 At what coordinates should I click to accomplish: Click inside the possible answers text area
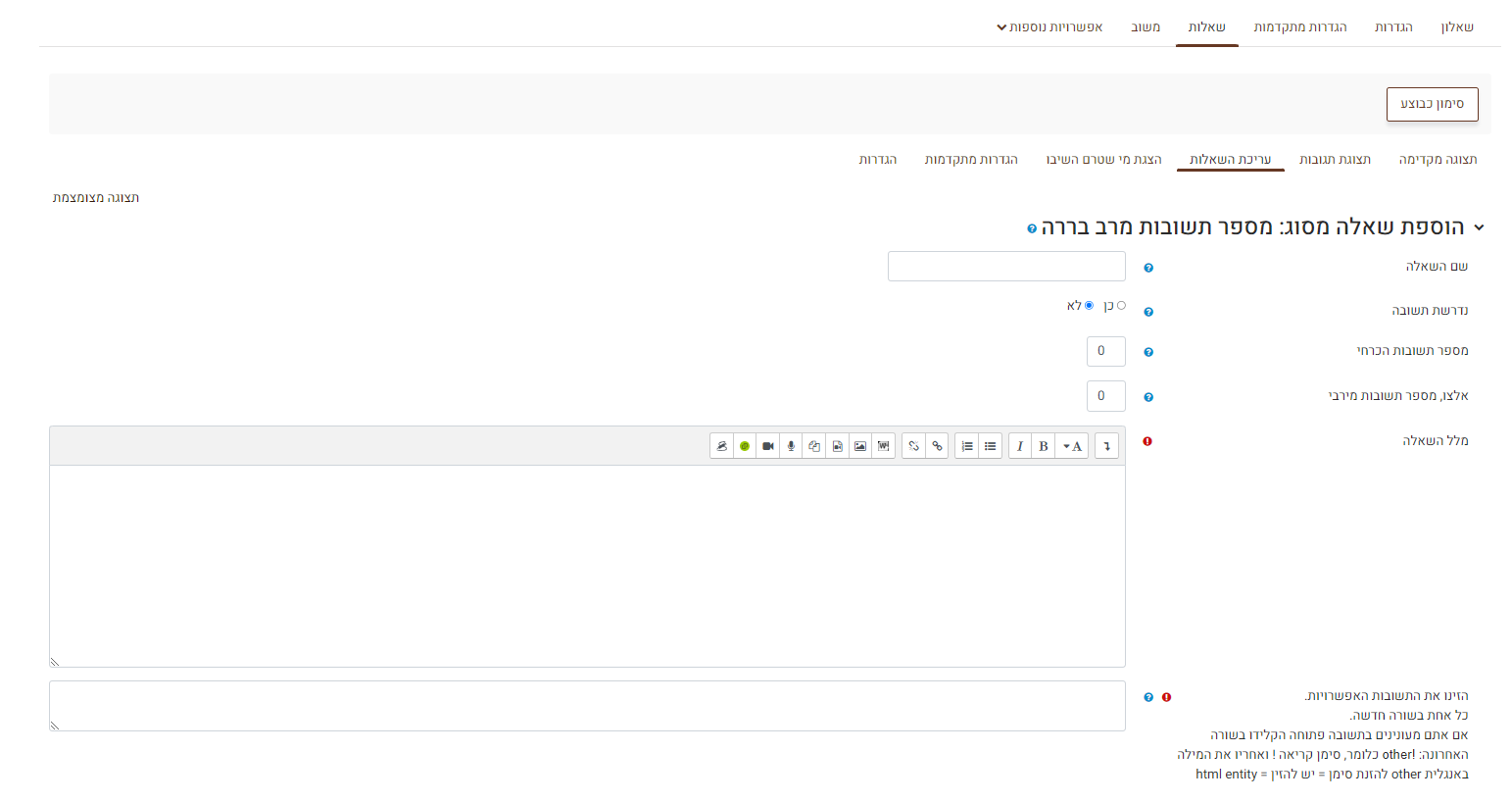pyautogui.click(x=587, y=706)
